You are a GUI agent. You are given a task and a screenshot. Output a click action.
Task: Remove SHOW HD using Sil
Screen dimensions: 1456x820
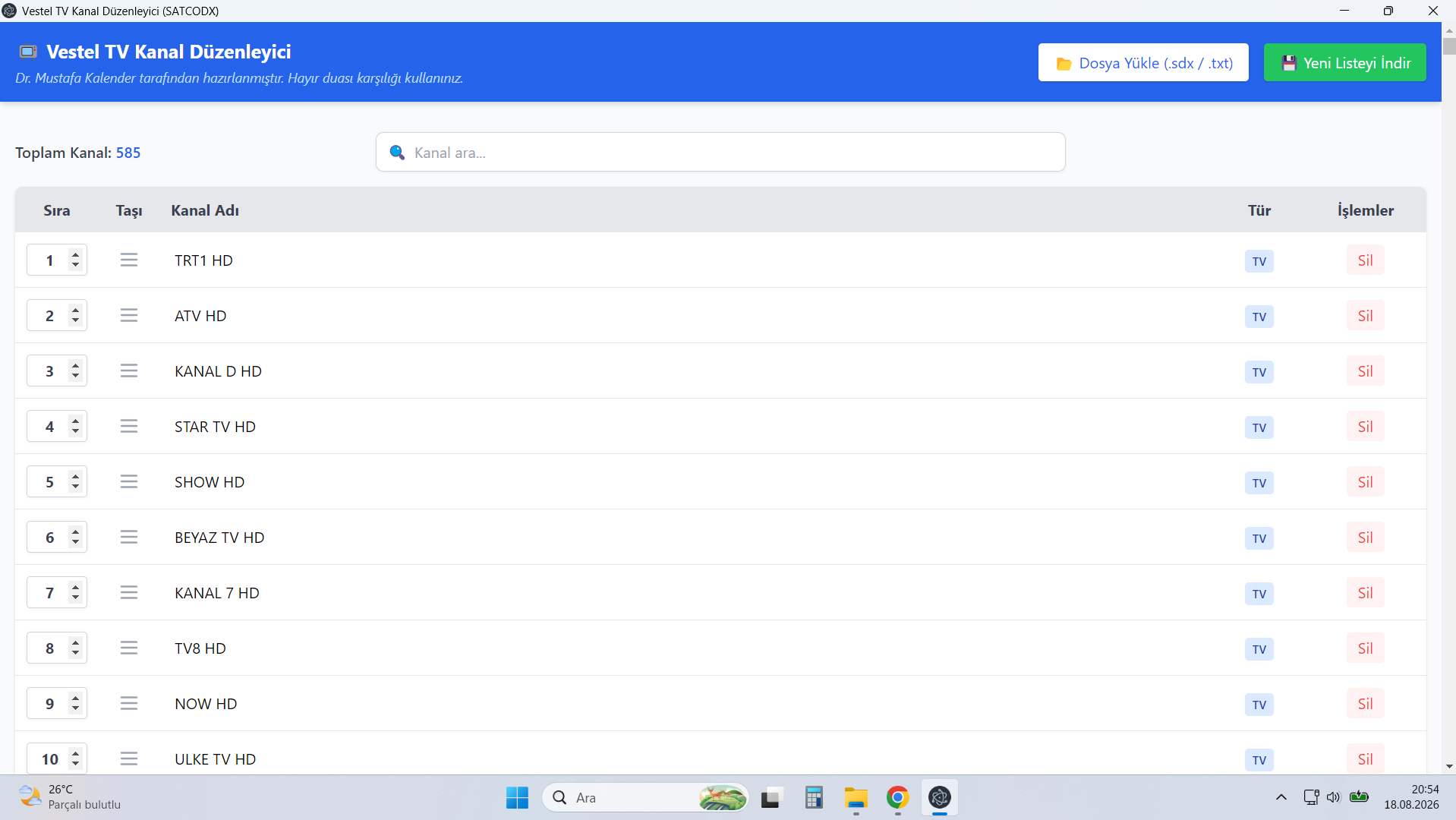(x=1366, y=482)
